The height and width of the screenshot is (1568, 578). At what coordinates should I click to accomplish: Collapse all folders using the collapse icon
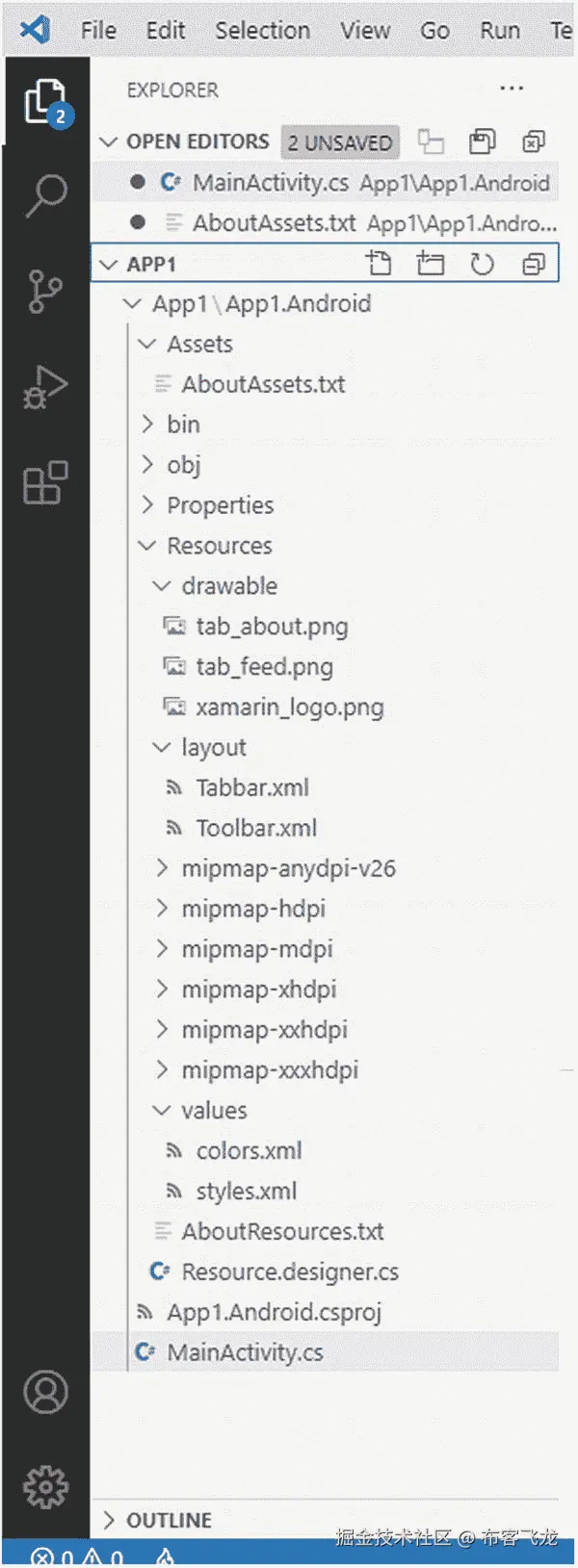[534, 263]
